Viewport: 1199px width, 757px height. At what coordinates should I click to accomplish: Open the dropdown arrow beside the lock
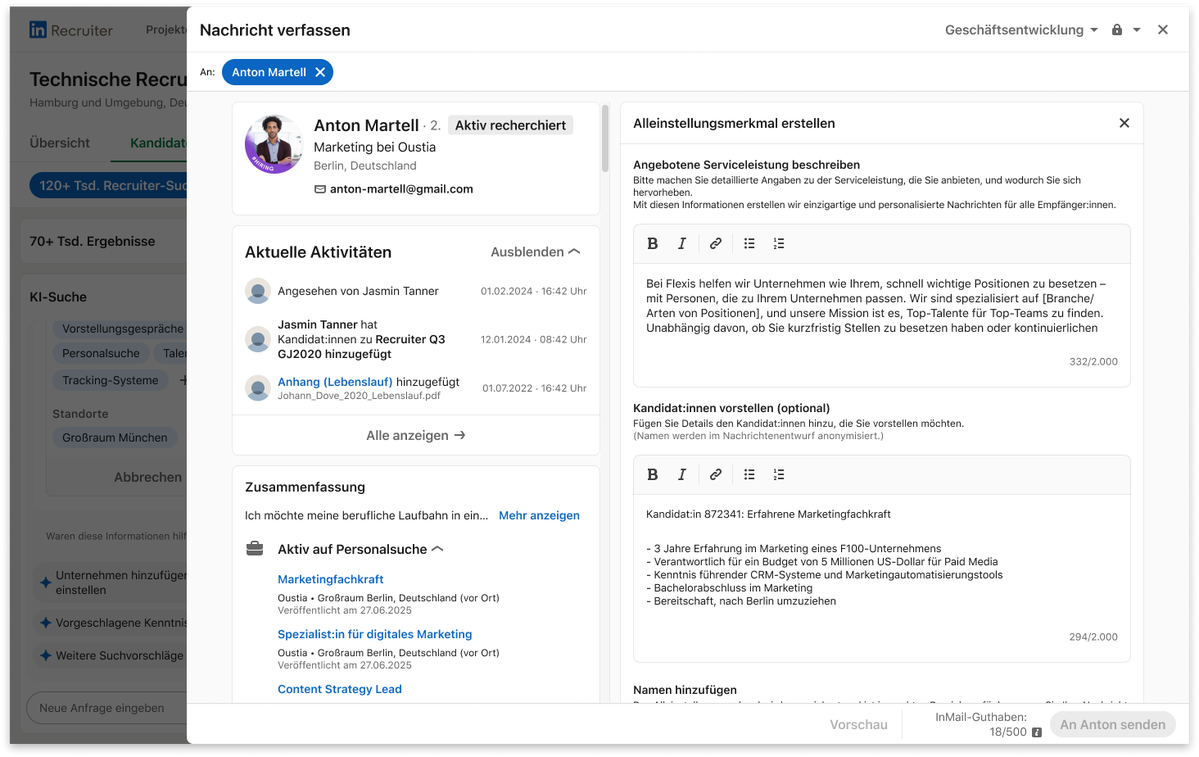pos(1137,30)
